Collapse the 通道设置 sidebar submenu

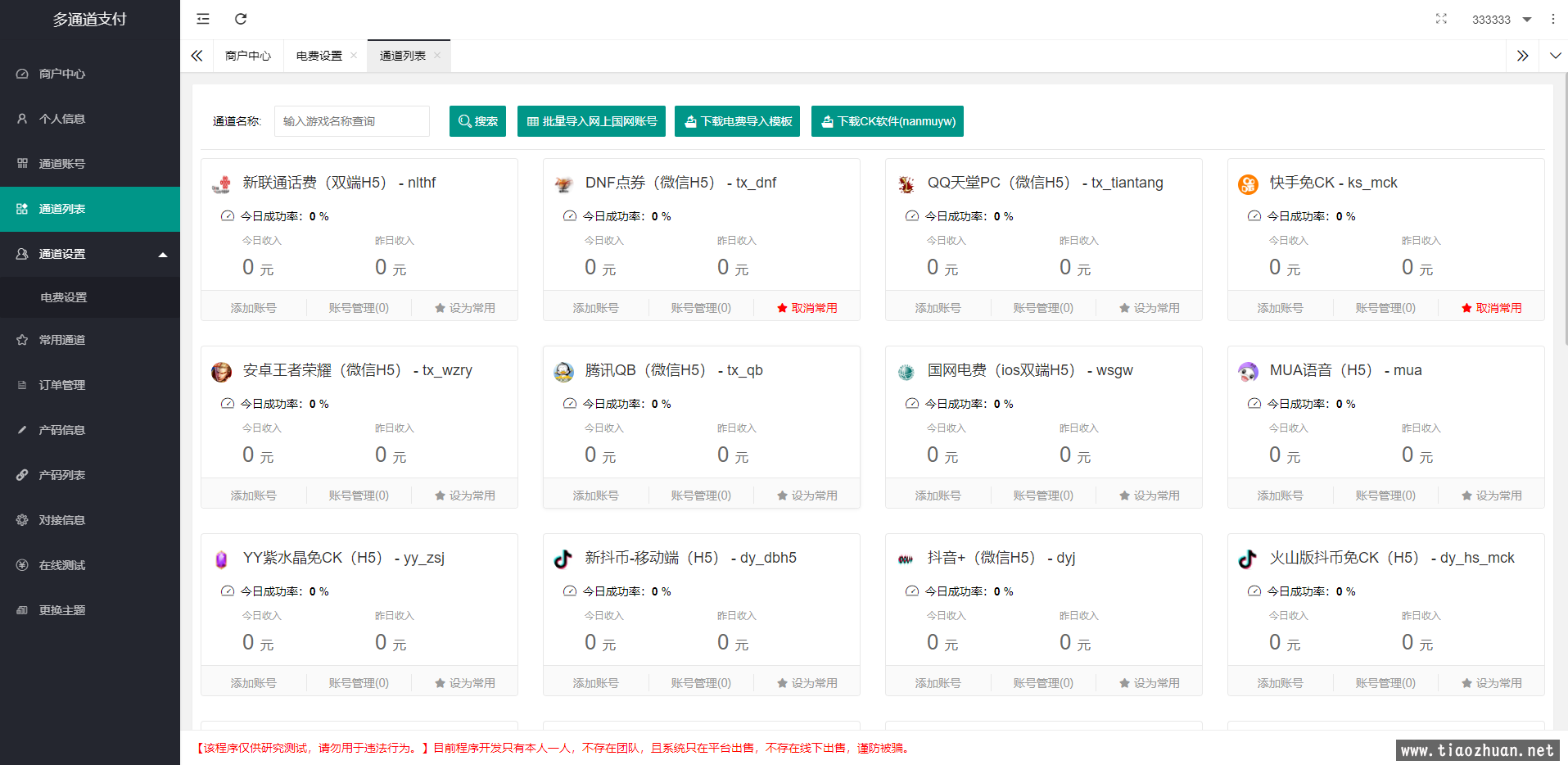coord(163,254)
